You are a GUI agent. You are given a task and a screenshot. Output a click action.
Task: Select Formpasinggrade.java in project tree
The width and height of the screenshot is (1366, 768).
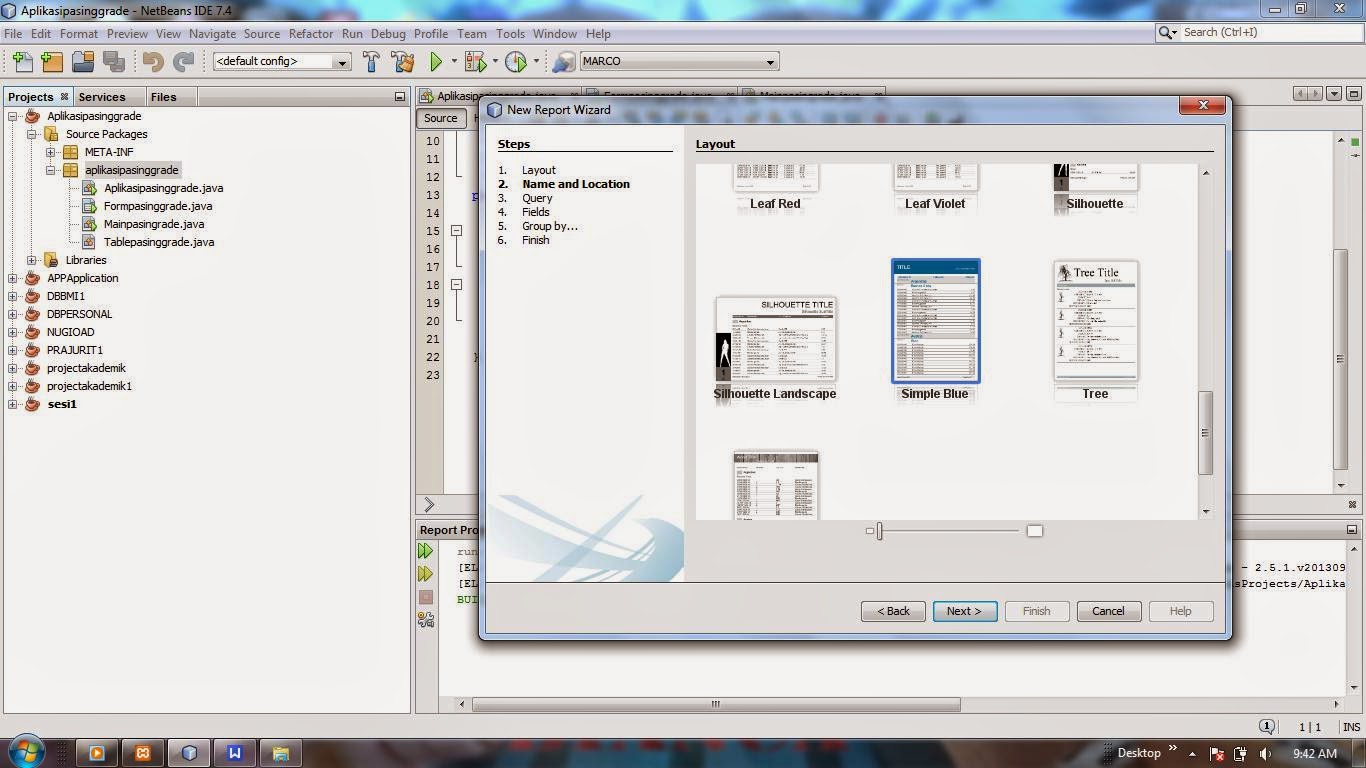coord(158,206)
